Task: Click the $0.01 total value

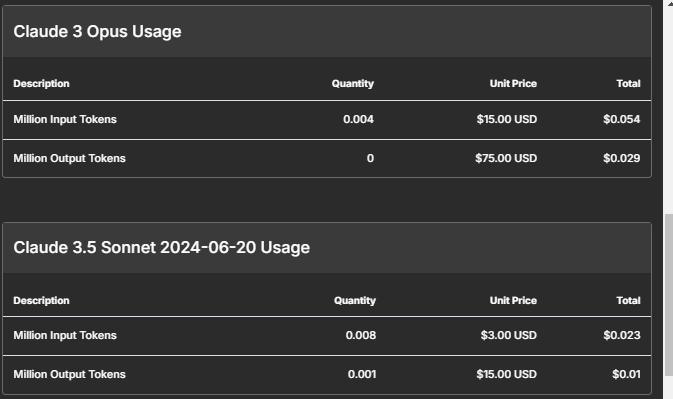Action: (626, 375)
